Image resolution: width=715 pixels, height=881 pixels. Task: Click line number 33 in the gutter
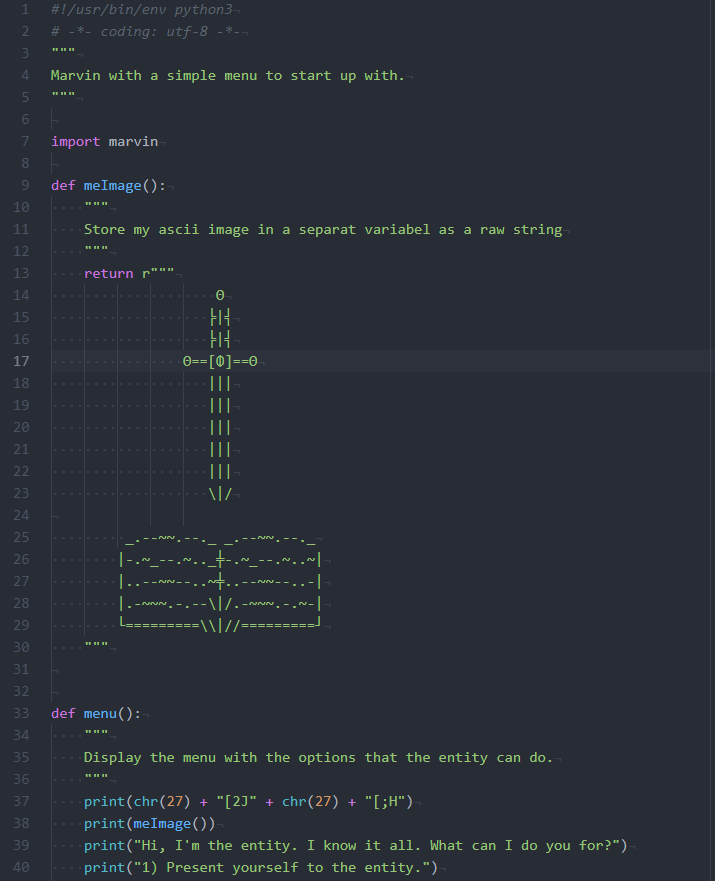coord(21,713)
